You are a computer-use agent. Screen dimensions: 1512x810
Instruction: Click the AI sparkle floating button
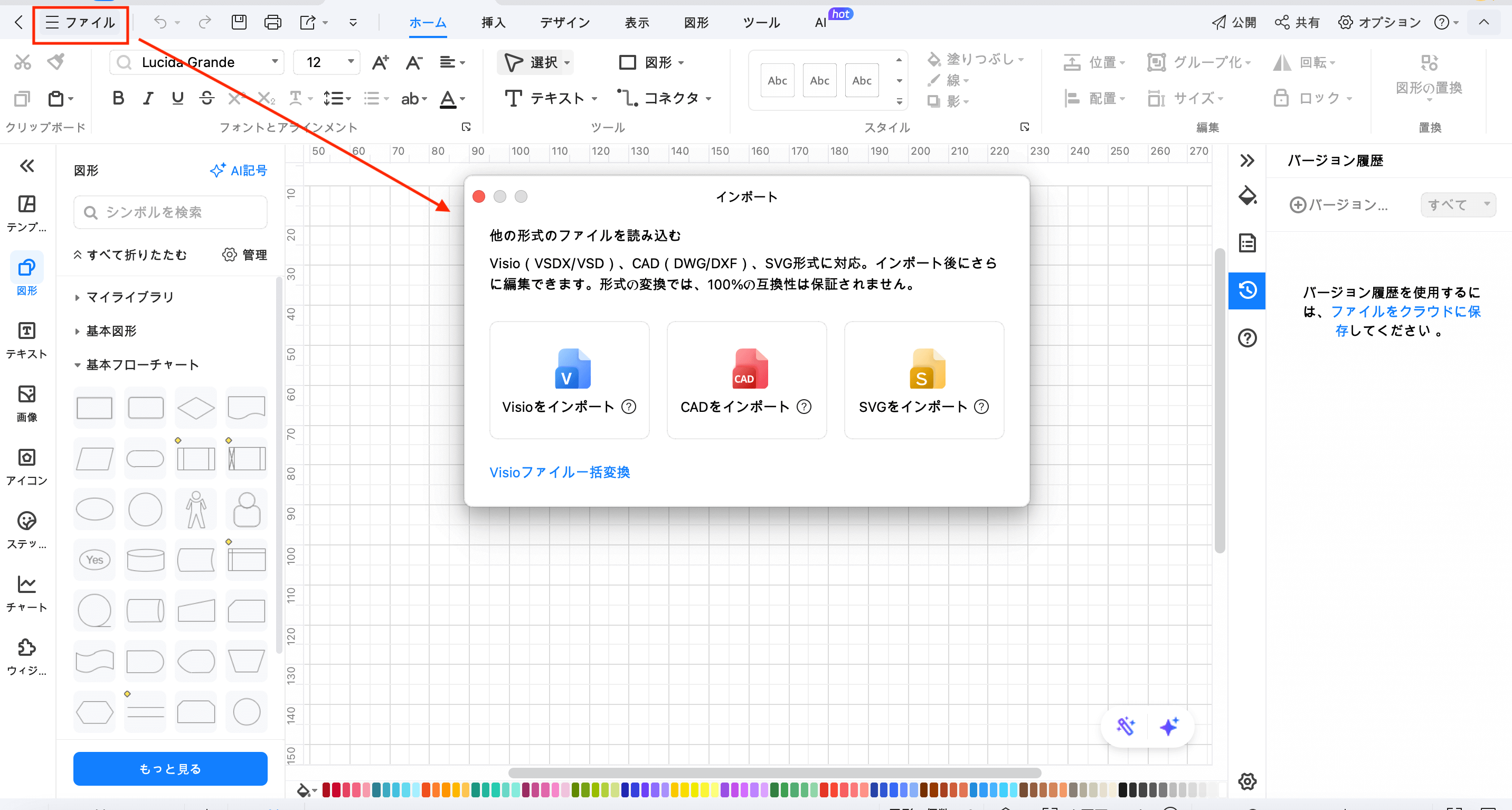1169,726
